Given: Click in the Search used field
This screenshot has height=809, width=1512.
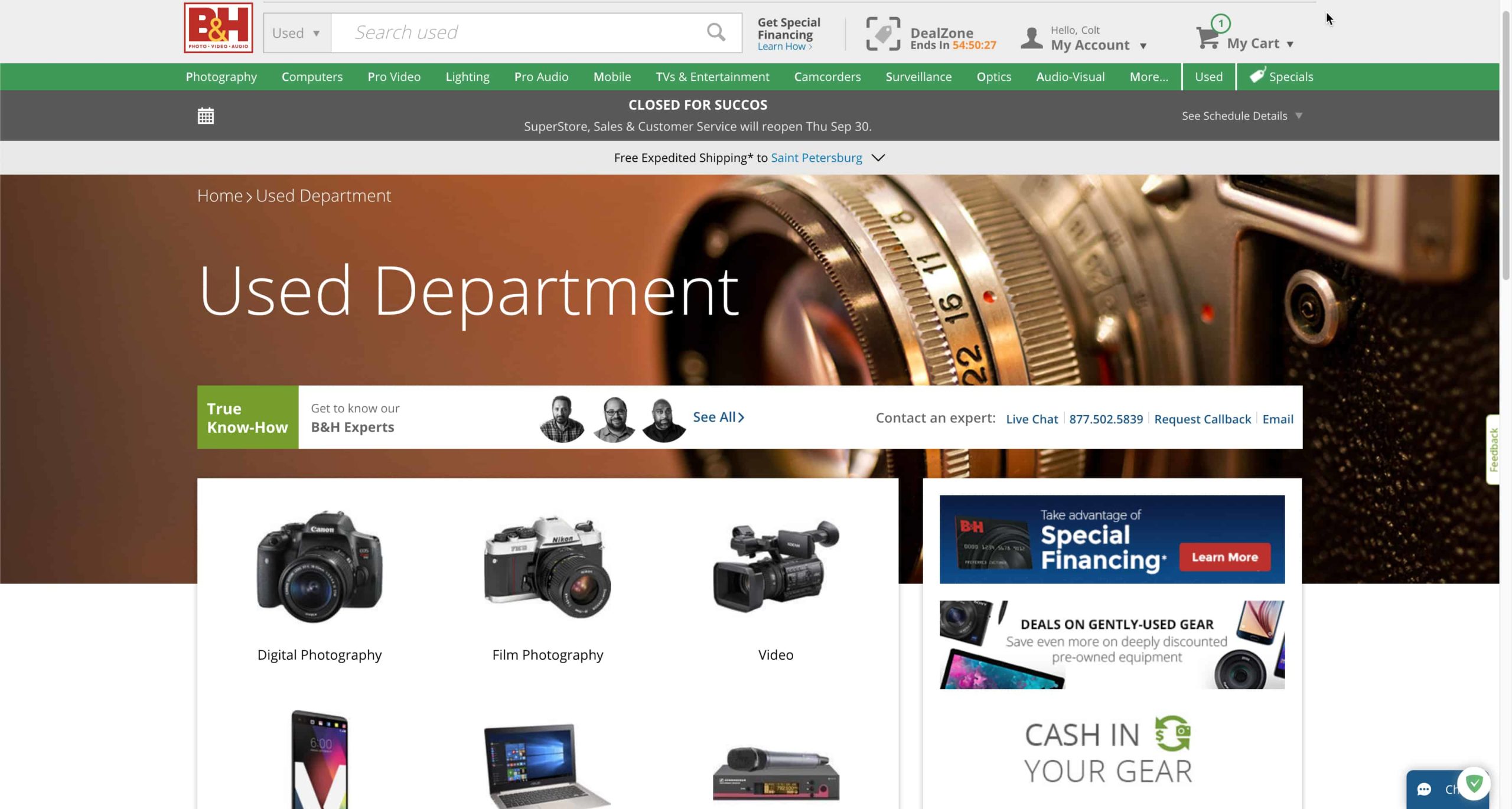Looking at the screenshot, I should click(x=520, y=32).
